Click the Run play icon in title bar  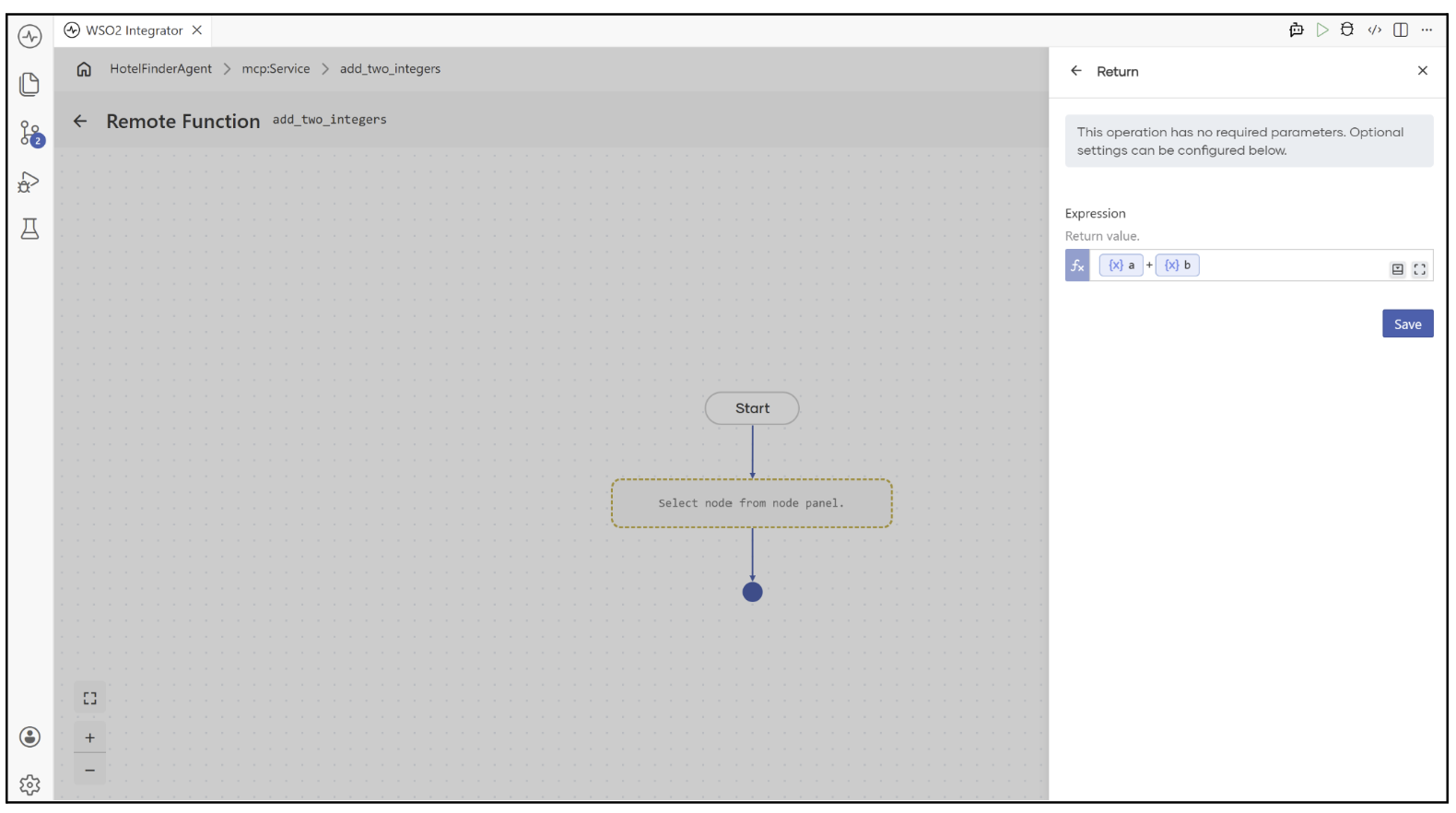[1322, 29]
